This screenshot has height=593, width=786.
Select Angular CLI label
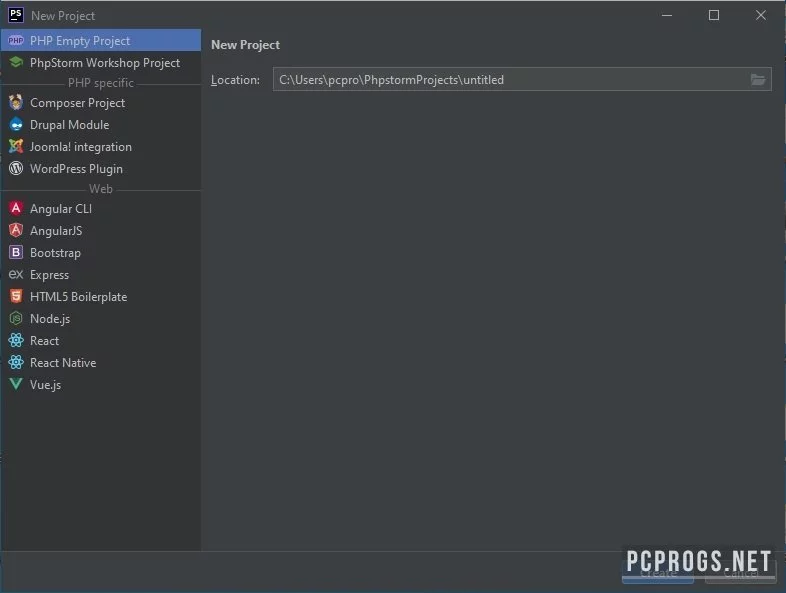click(x=61, y=209)
